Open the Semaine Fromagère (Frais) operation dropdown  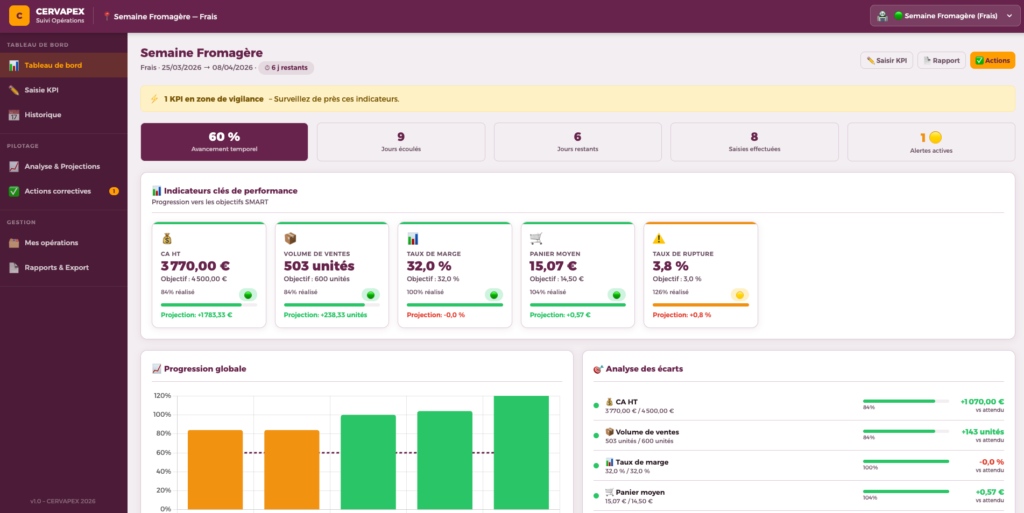[x=945, y=16]
